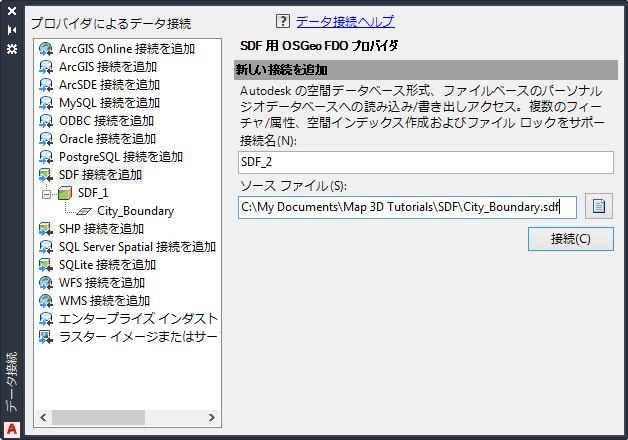
Task: Open the データ接続ヘルプ link
Action: point(345,21)
